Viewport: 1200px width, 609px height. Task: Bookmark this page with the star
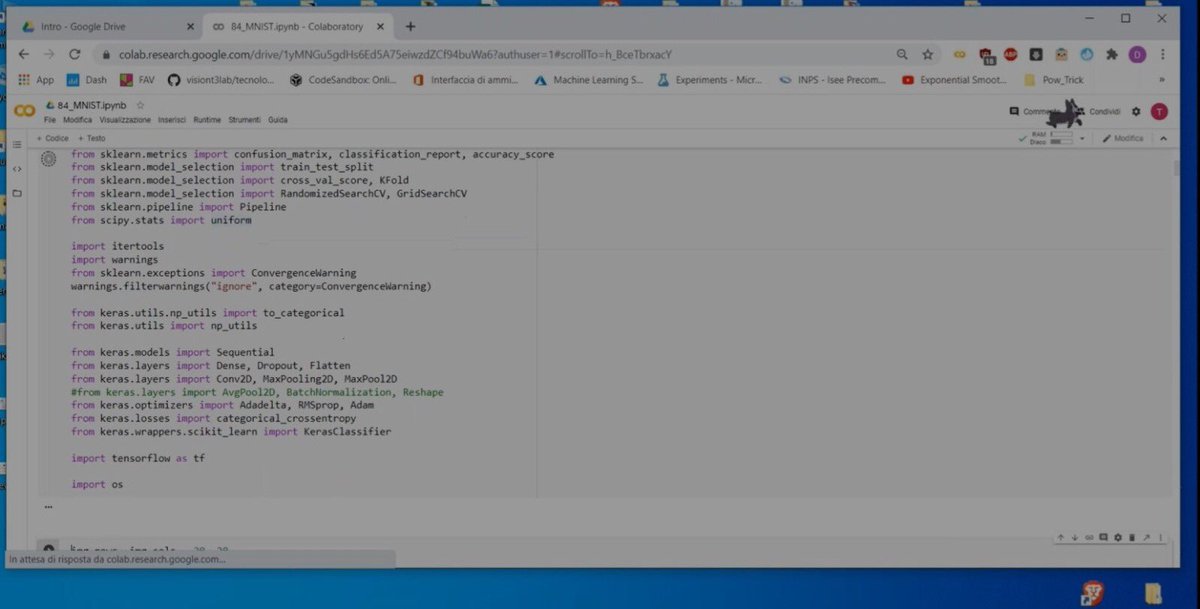point(927,54)
